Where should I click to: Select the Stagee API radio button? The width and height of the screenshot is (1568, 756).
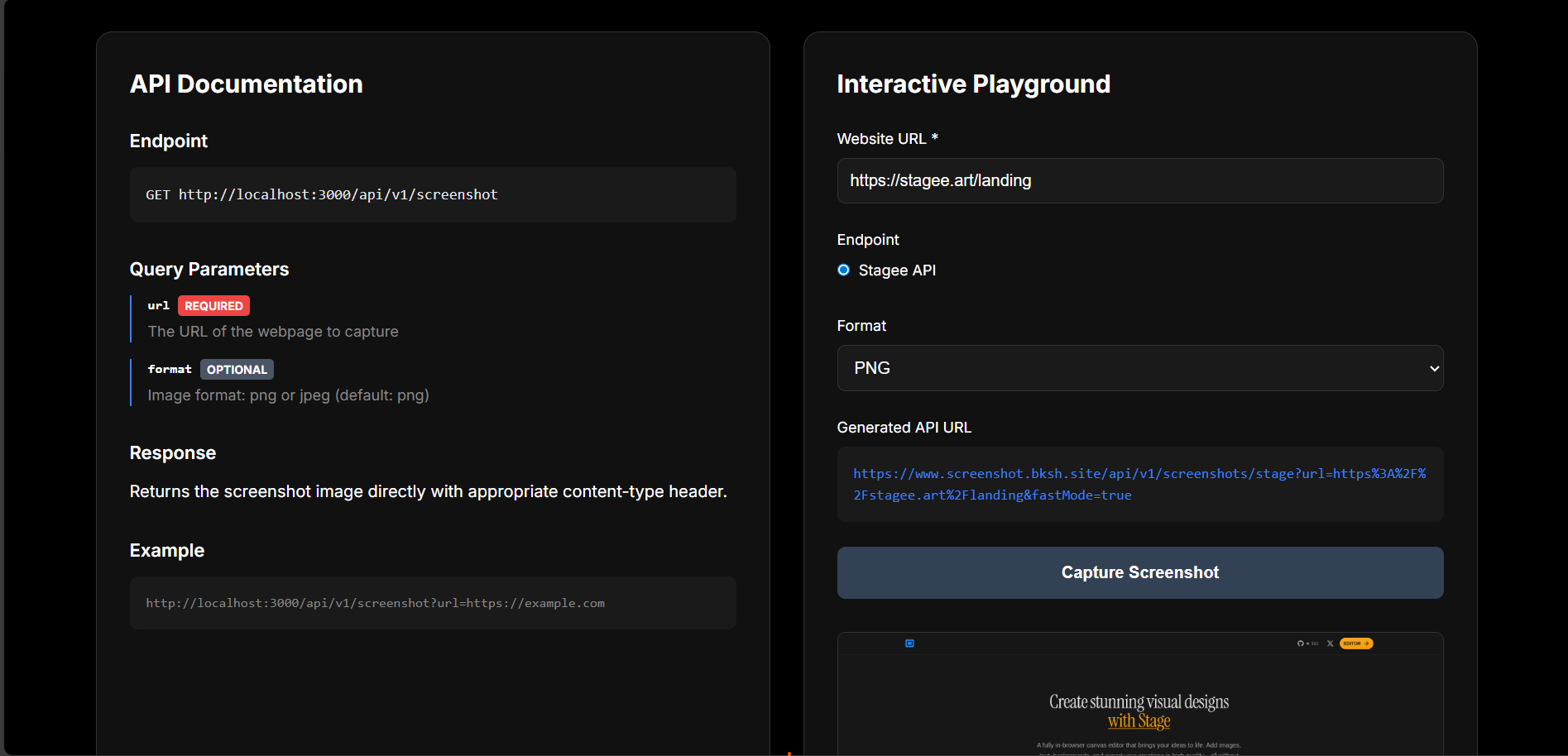pyautogui.click(x=843, y=270)
